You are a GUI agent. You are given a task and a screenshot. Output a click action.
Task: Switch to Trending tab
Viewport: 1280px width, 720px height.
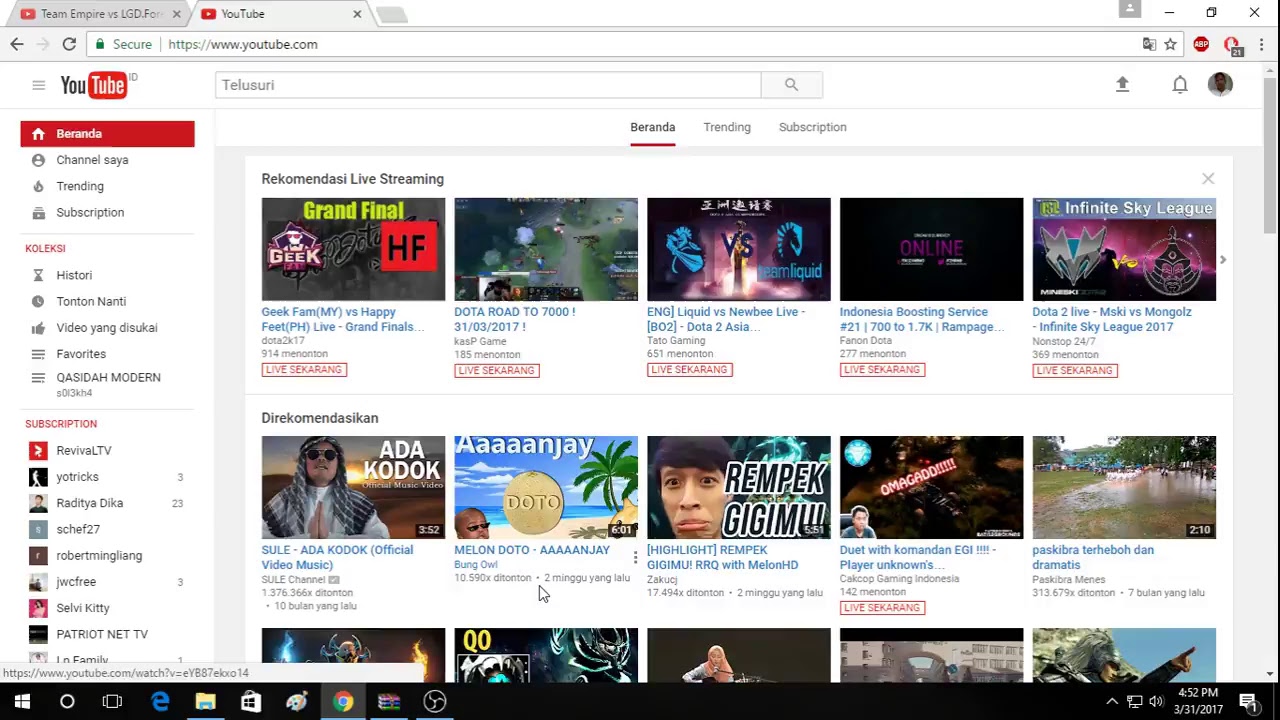(727, 127)
